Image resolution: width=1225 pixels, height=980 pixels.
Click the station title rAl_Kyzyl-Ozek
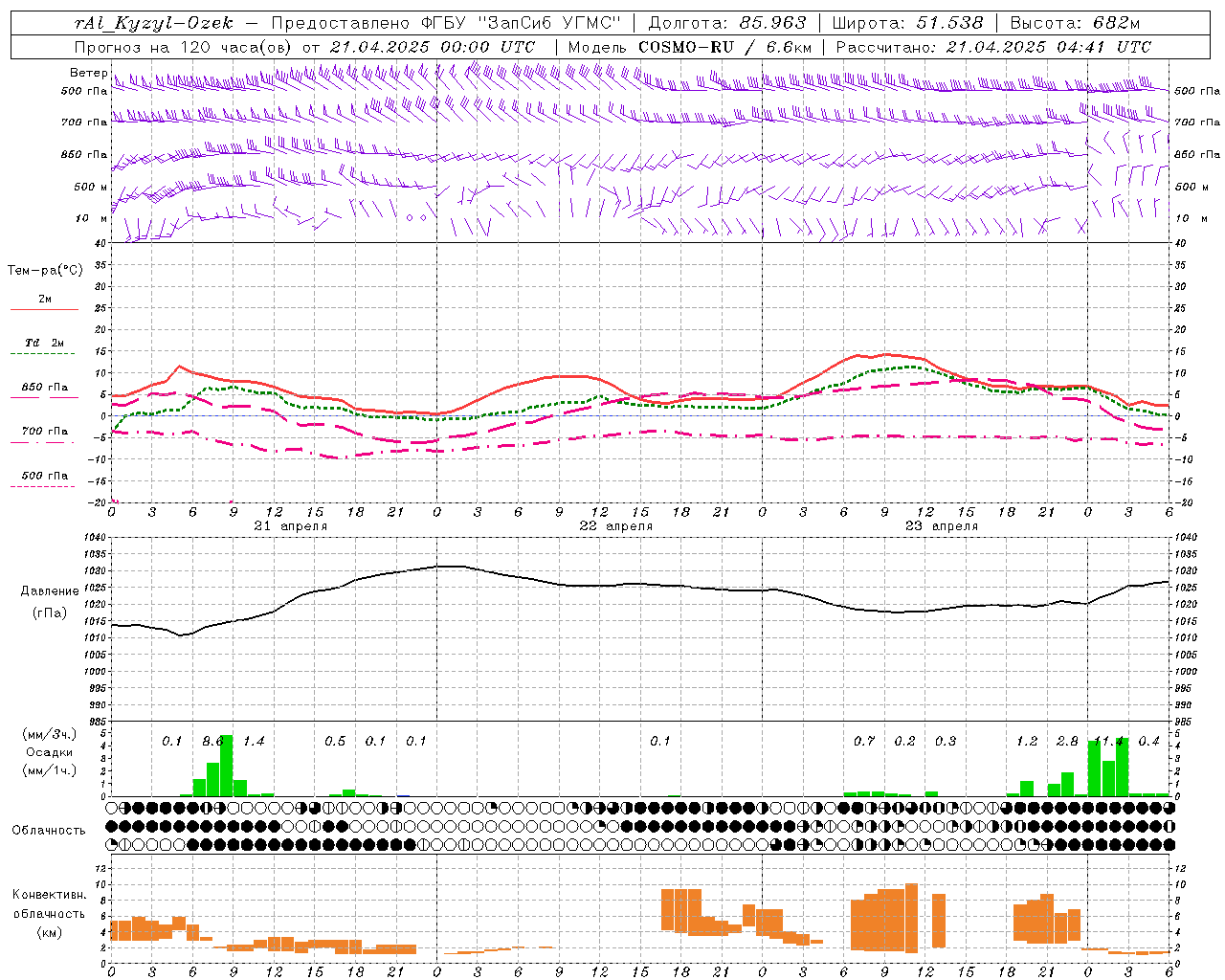(x=155, y=23)
